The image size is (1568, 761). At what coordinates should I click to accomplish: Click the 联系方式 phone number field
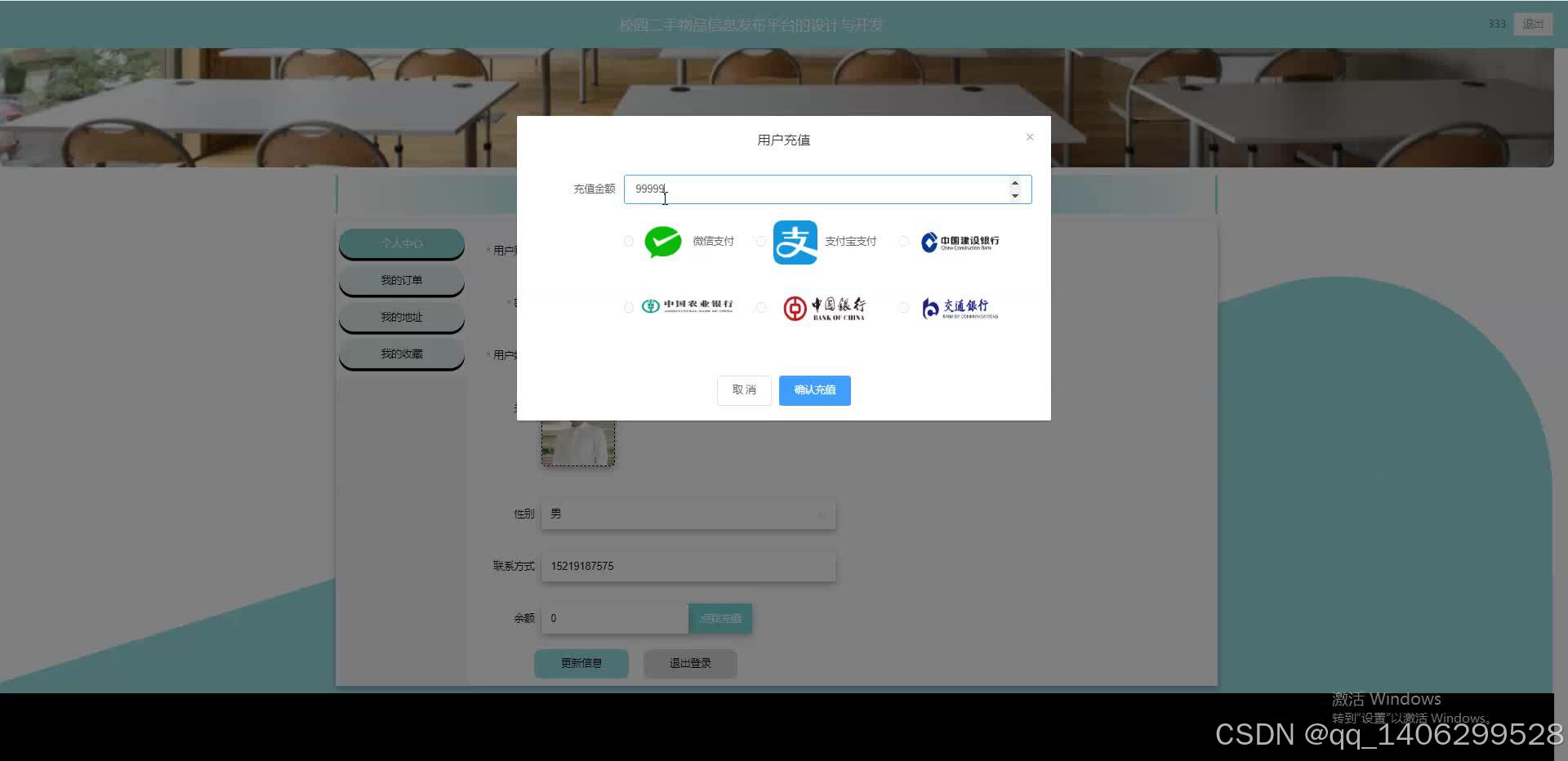click(688, 567)
